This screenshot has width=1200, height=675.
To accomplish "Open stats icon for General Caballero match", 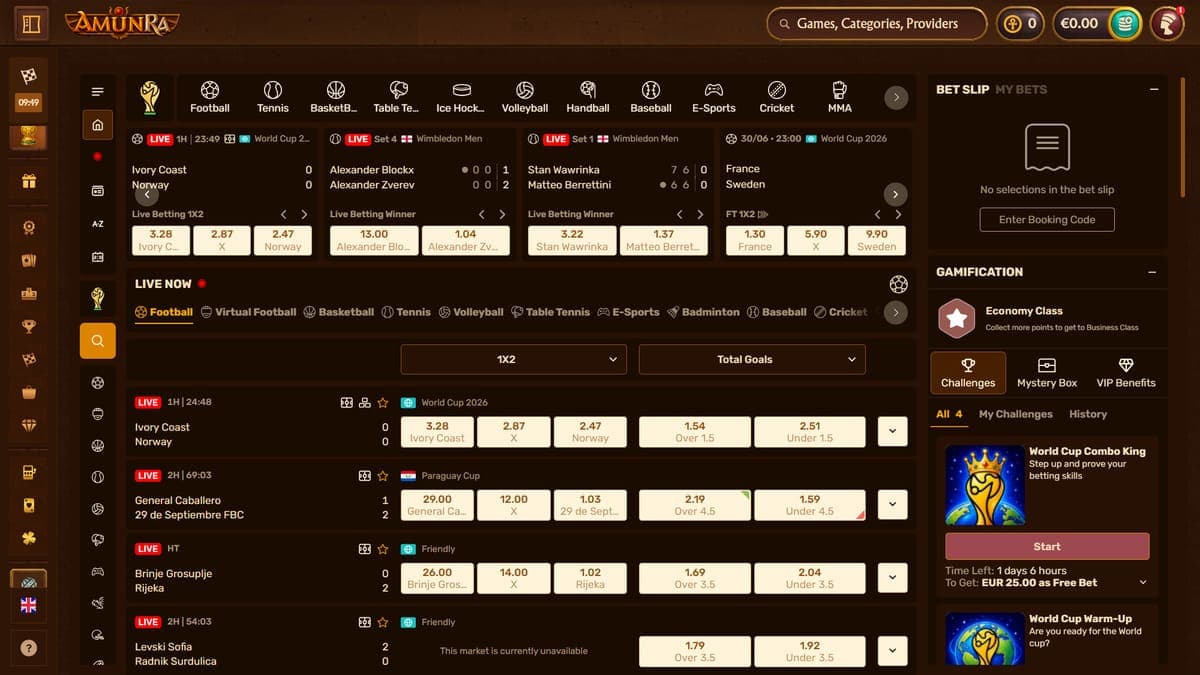I will 365,476.
